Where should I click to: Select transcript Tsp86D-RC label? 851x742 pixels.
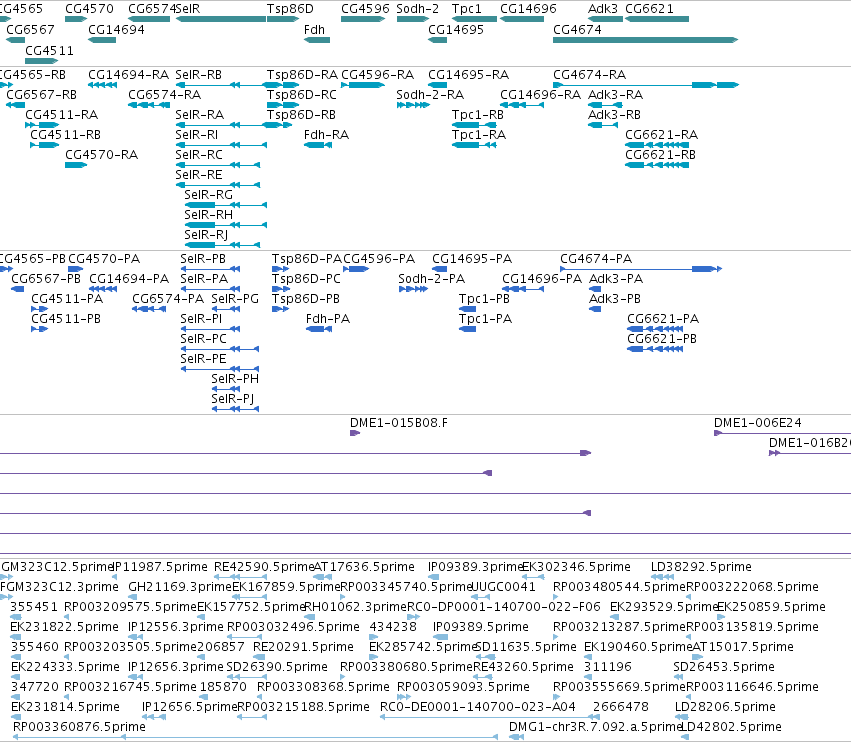tap(302, 94)
